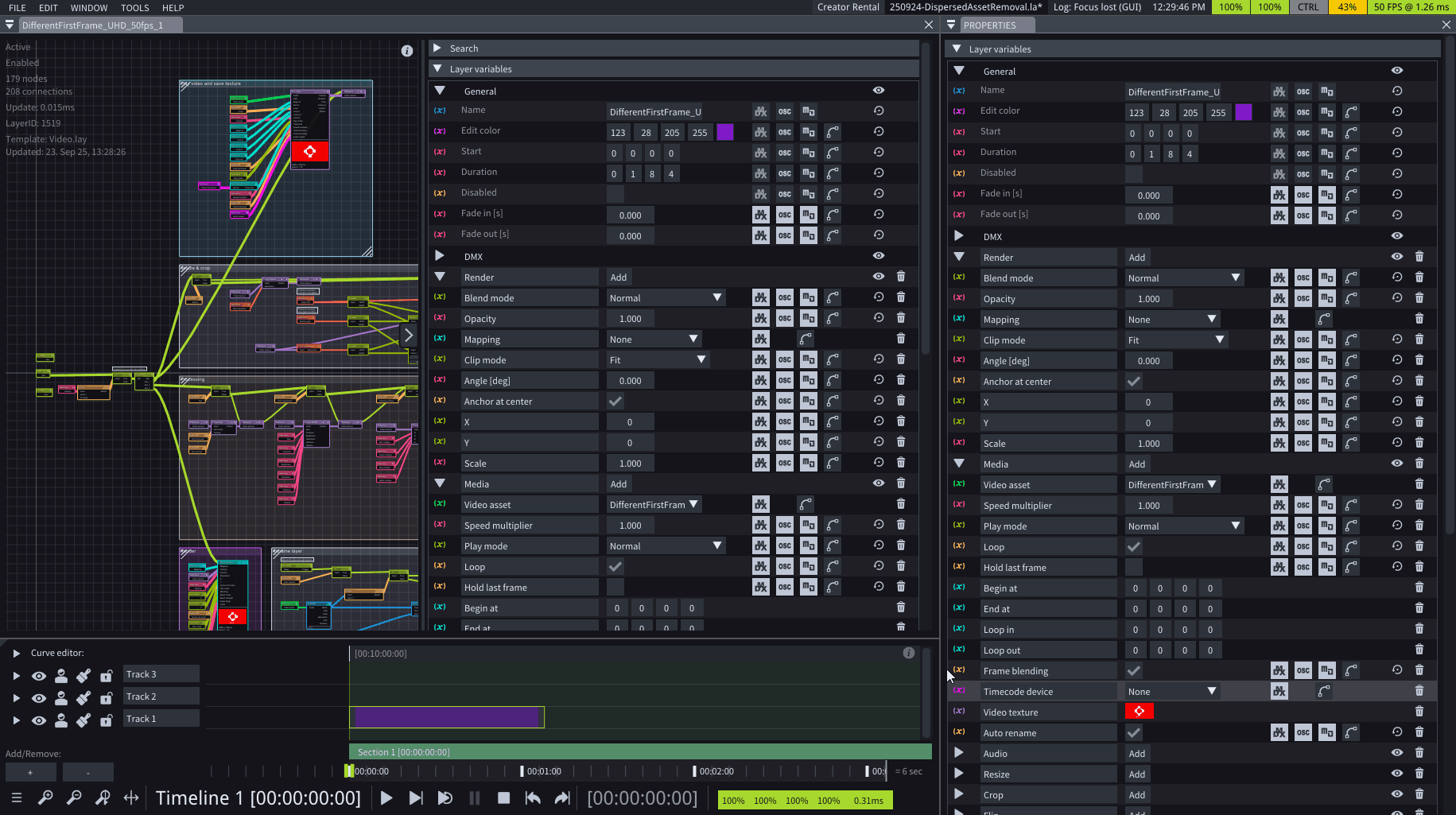Open the TOOLS menu

pos(134,8)
